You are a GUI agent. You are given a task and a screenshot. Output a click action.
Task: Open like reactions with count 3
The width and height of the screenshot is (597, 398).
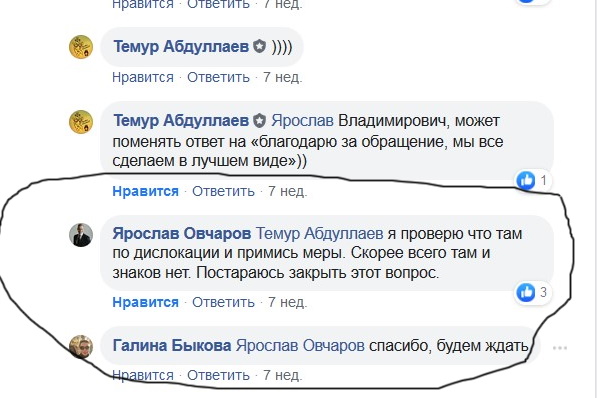click(533, 292)
